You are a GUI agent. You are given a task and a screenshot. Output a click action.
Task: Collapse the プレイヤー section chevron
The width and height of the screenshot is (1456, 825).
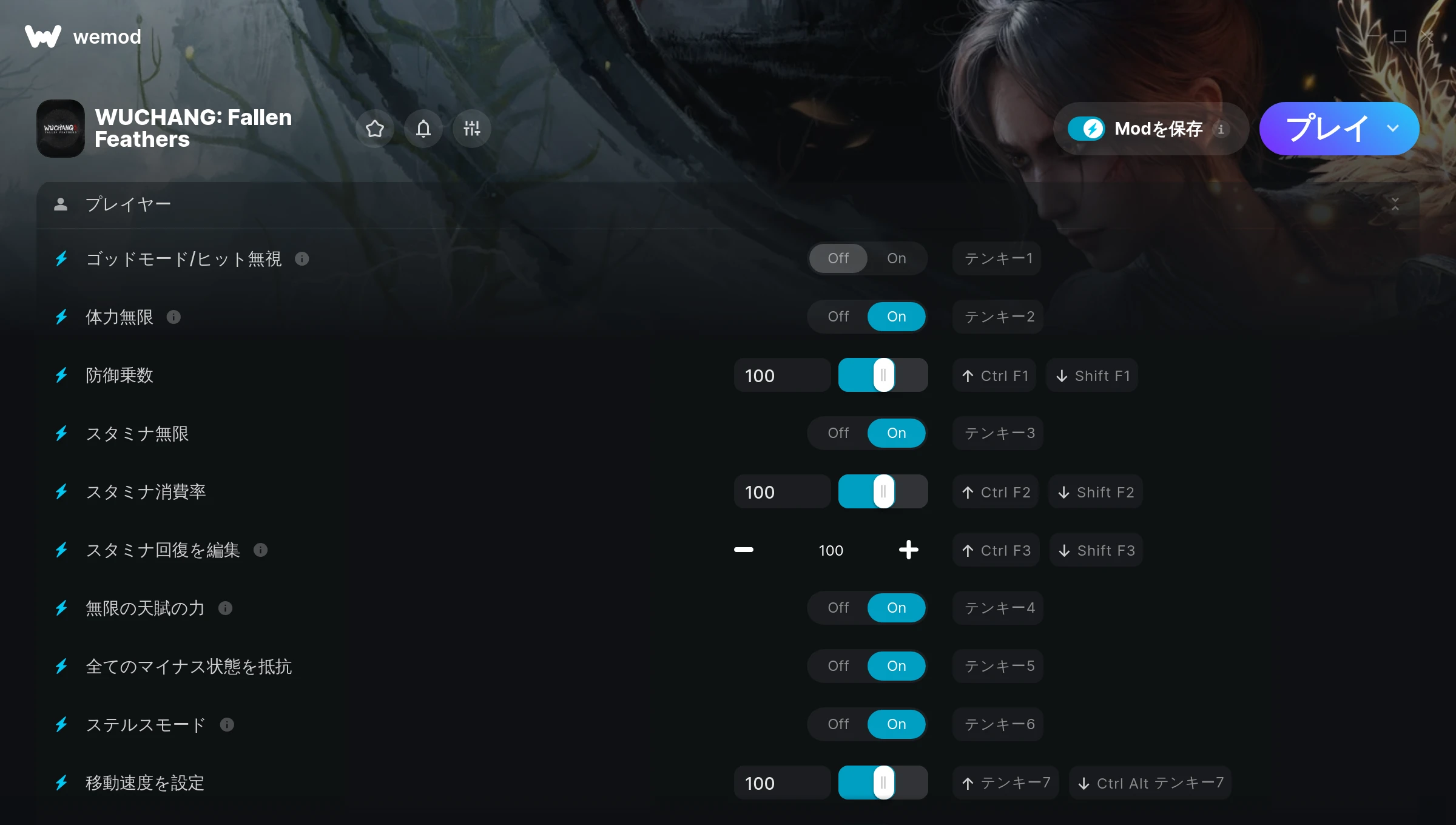pyautogui.click(x=1395, y=204)
